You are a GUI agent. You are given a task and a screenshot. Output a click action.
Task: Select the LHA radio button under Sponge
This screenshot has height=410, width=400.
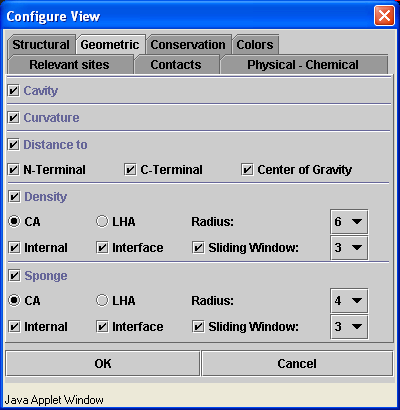tap(102, 300)
